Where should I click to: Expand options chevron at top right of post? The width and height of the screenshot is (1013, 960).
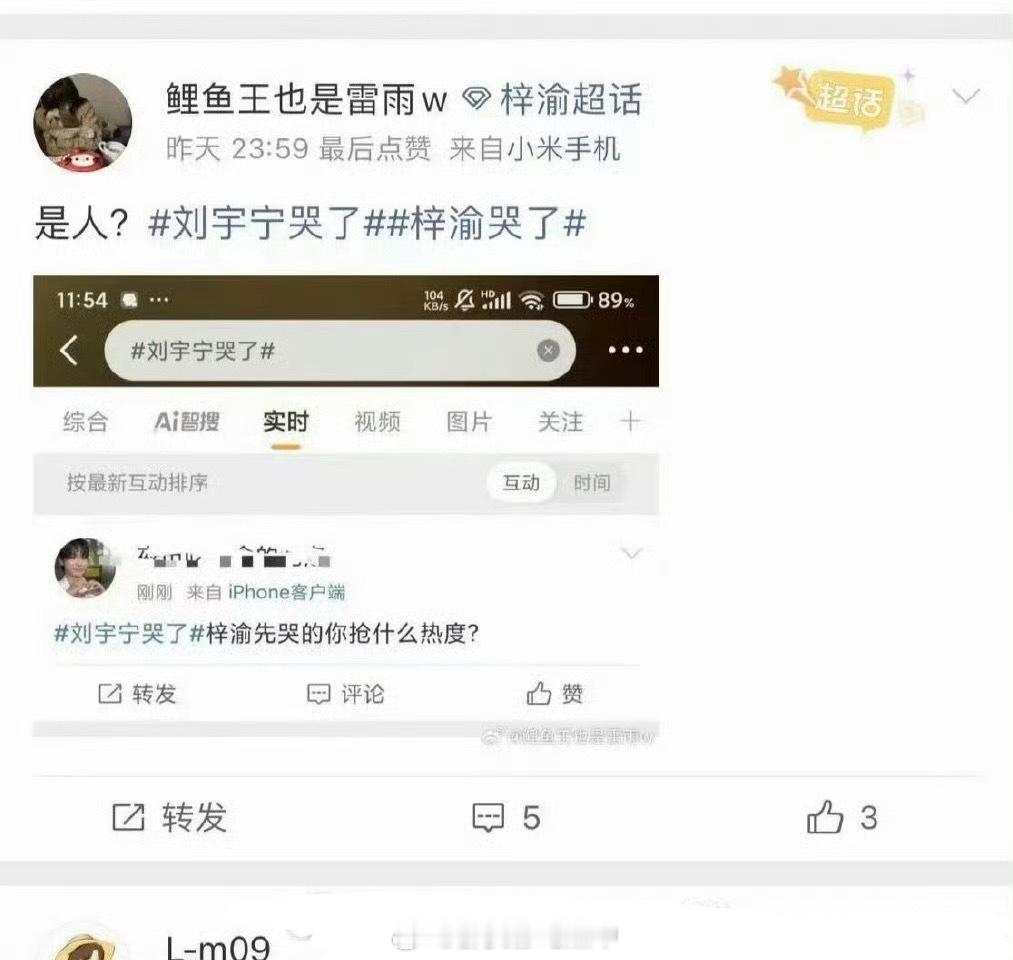966,96
